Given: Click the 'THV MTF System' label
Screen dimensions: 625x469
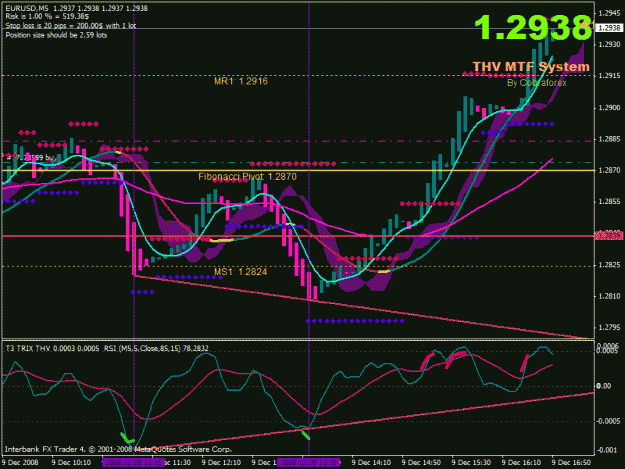Looking at the screenshot, I should (x=531, y=67).
